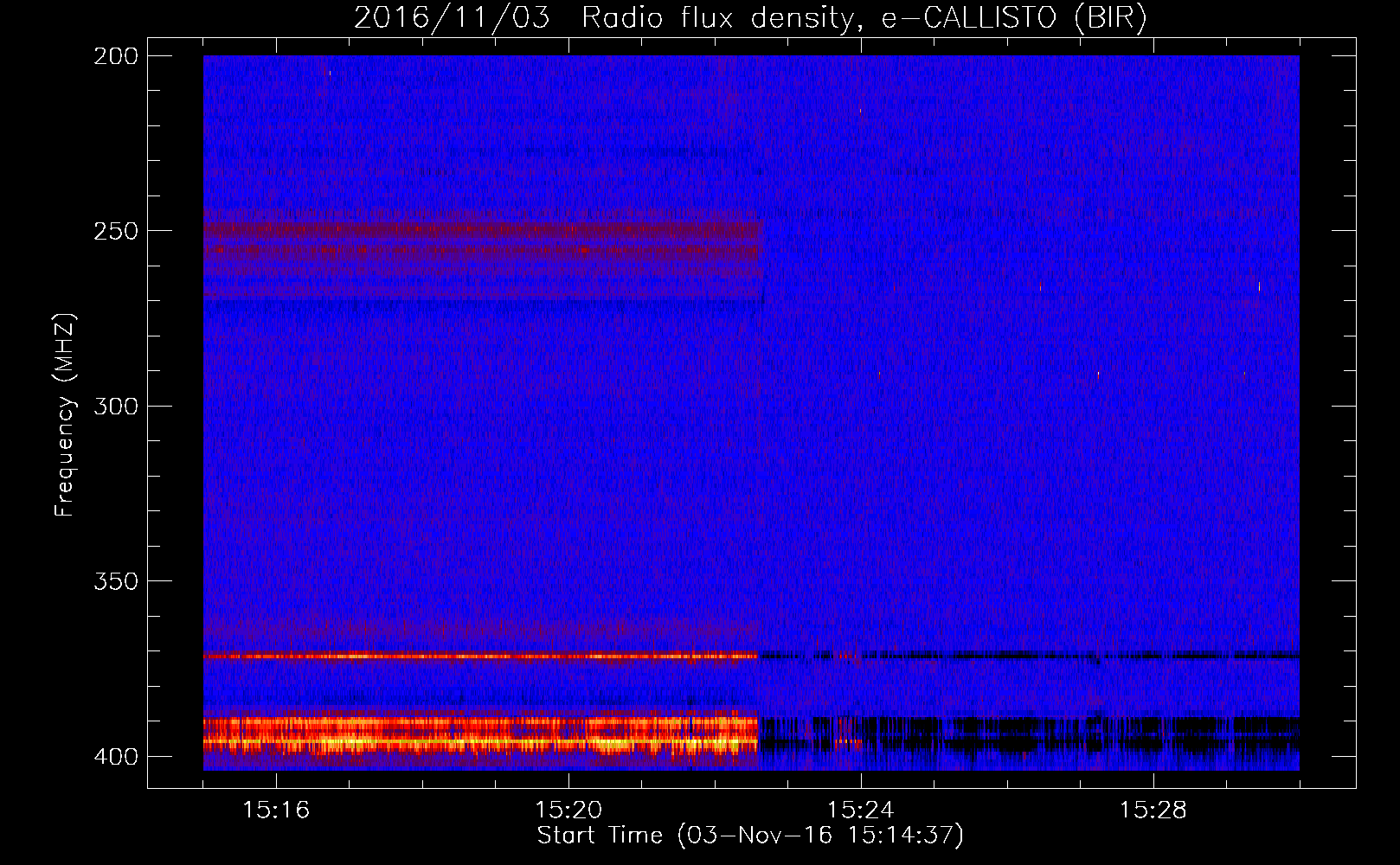Click the 15:20 time tick label

click(x=568, y=811)
